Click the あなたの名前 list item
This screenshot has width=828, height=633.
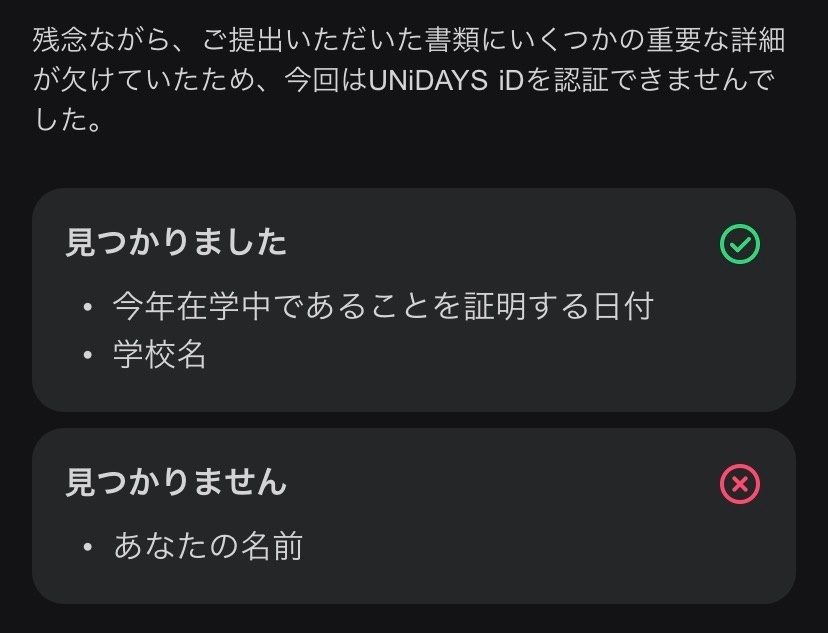tap(209, 546)
